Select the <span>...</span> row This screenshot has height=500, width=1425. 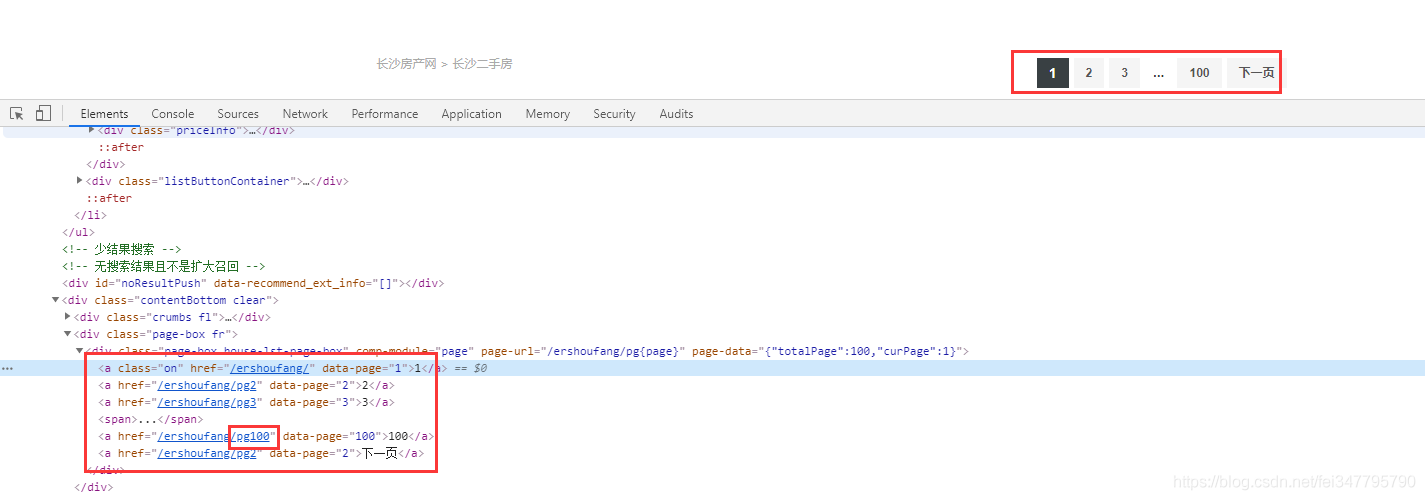[x=150, y=419]
